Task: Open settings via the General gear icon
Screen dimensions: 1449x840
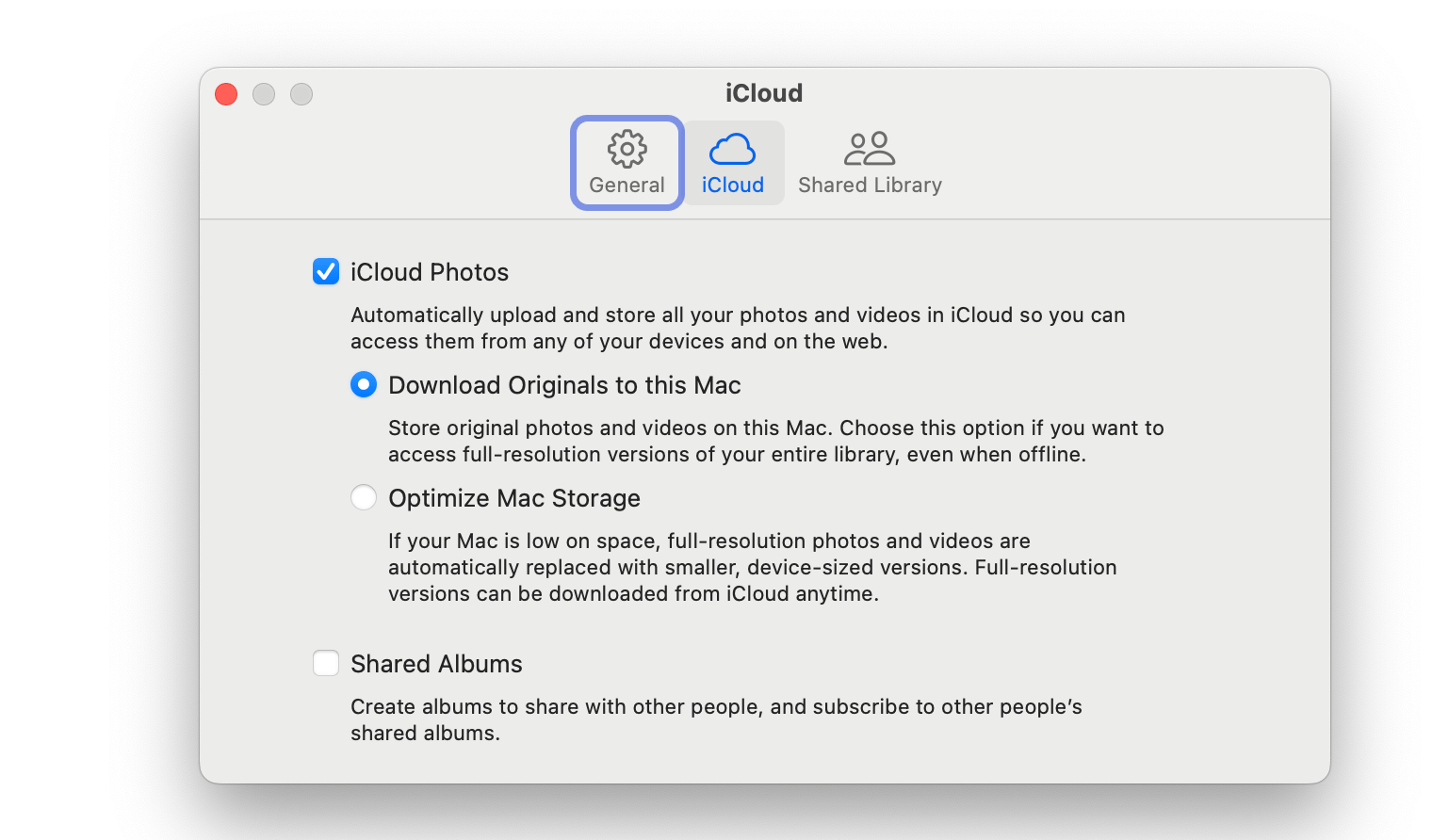Action: [627, 148]
